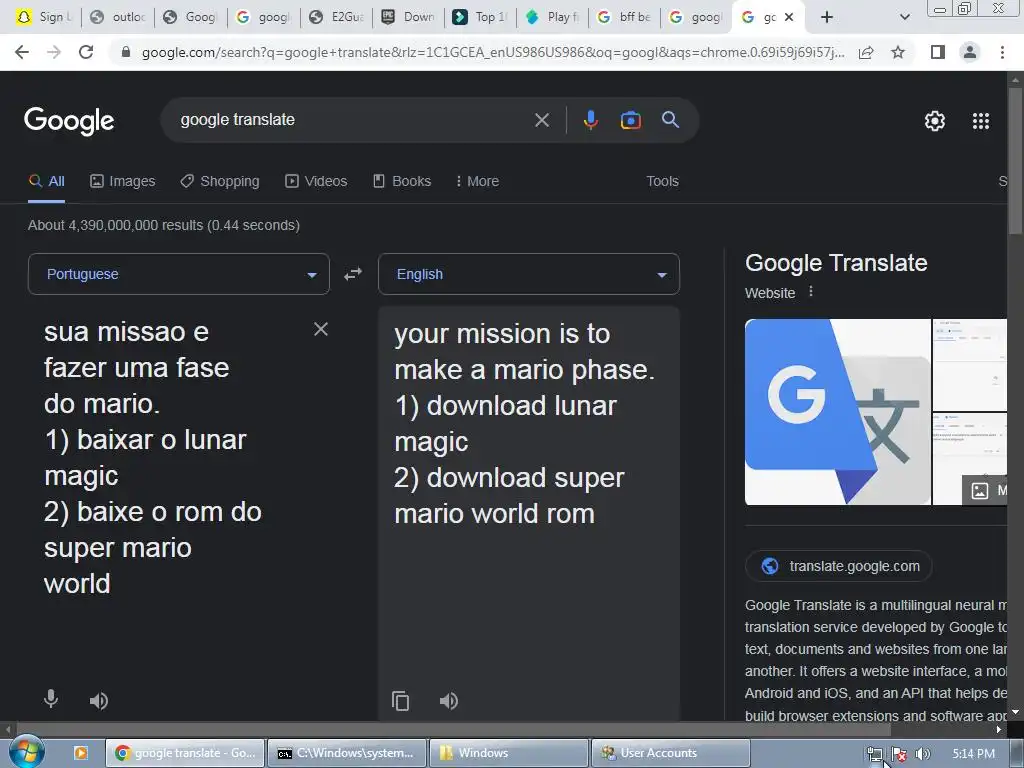
Task: Go back with the browser back arrow
Action: 22,52
